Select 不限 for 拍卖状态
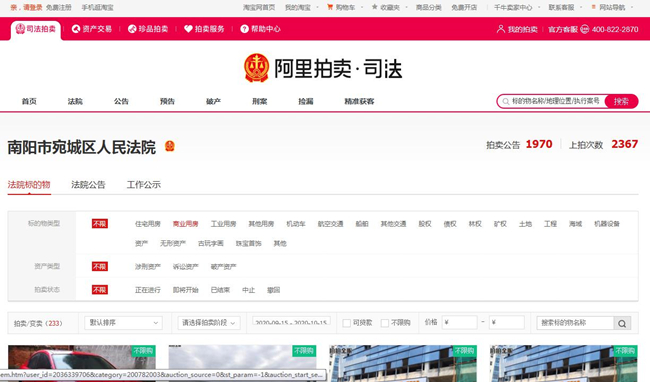This screenshot has height=382, width=650. pyautogui.click(x=100, y=290)
